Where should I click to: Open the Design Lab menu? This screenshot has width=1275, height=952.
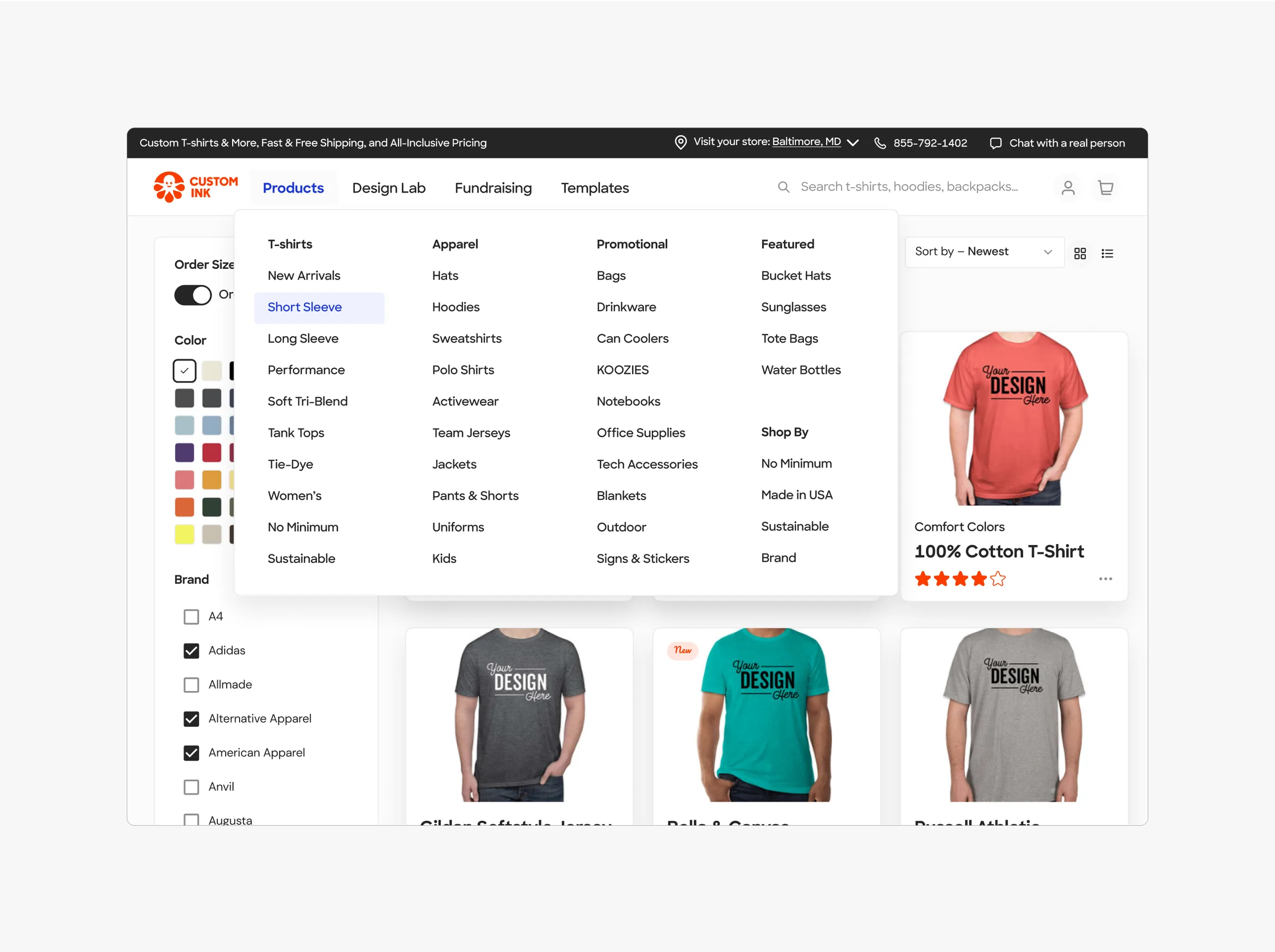(x=389, y=188)
